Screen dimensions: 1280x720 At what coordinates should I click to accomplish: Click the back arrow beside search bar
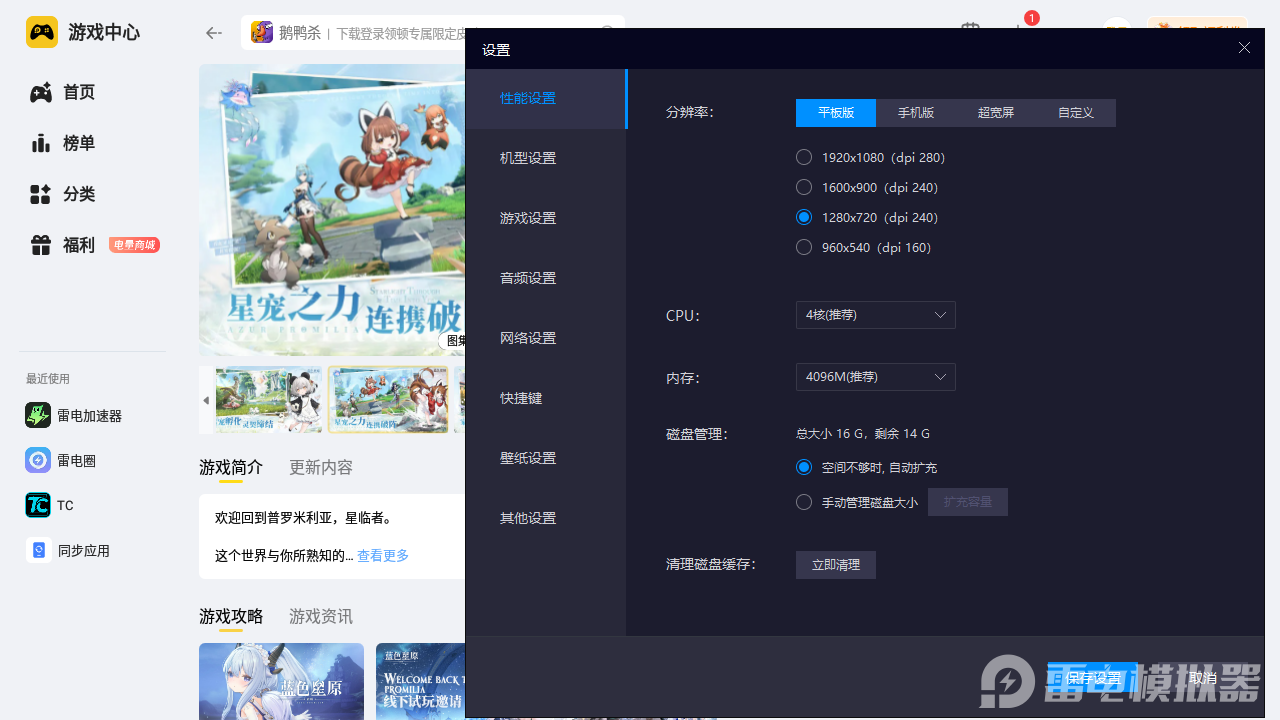[214, 33]
